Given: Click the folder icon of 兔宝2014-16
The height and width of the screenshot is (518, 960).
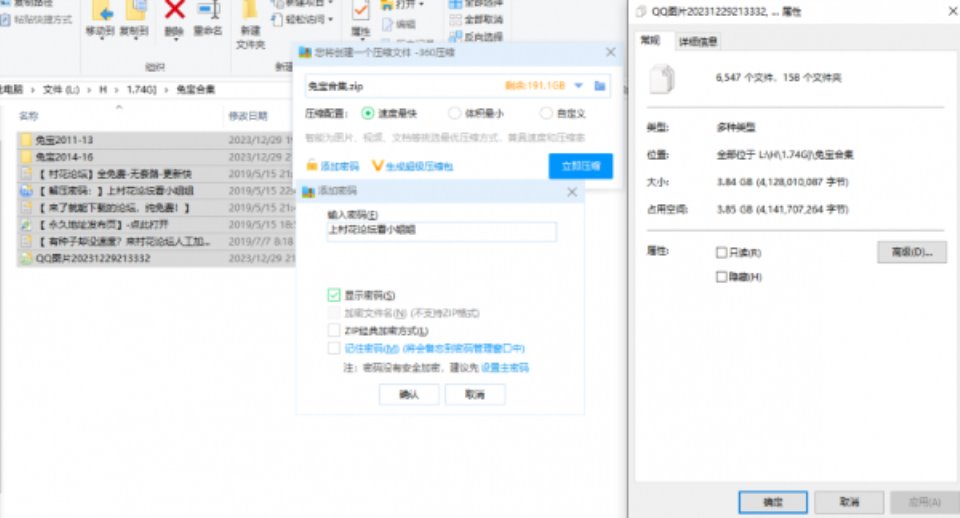Looking at the screenshot, I should click(x=26, y=157).
